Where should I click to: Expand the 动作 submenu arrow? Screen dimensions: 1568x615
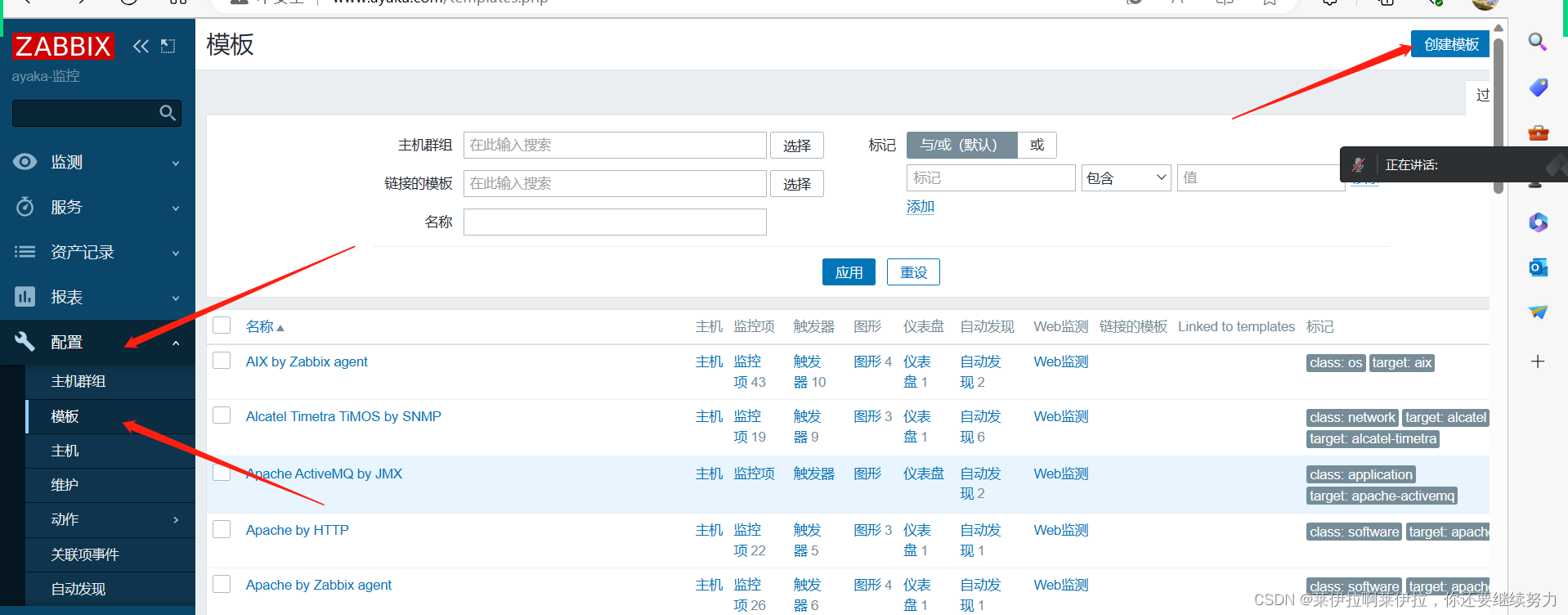[176, 520]
